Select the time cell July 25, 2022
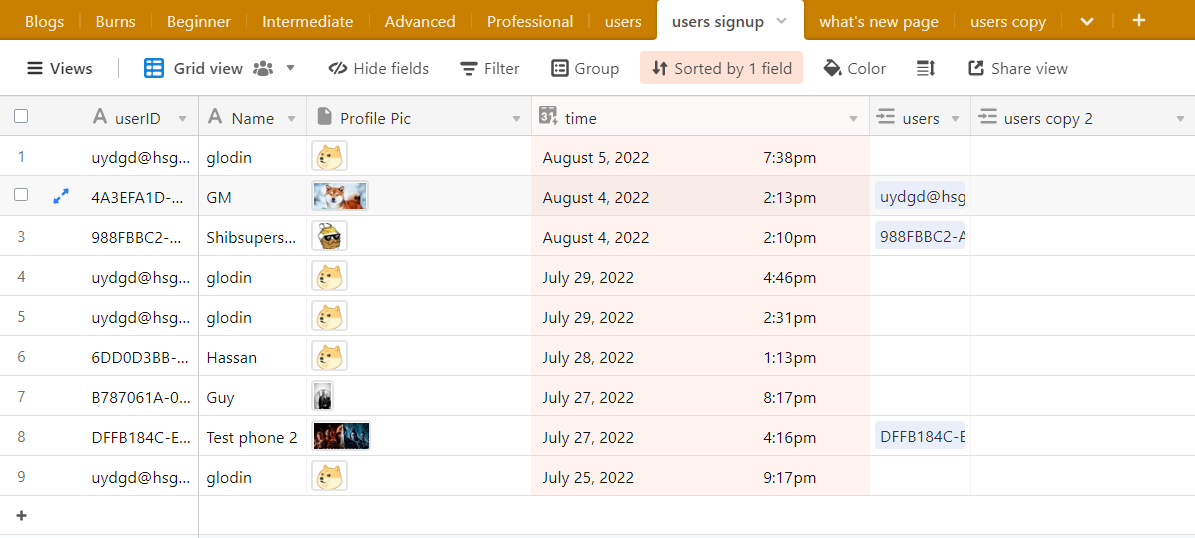This screenshot has height=538, width=1195. coord(700,477)
